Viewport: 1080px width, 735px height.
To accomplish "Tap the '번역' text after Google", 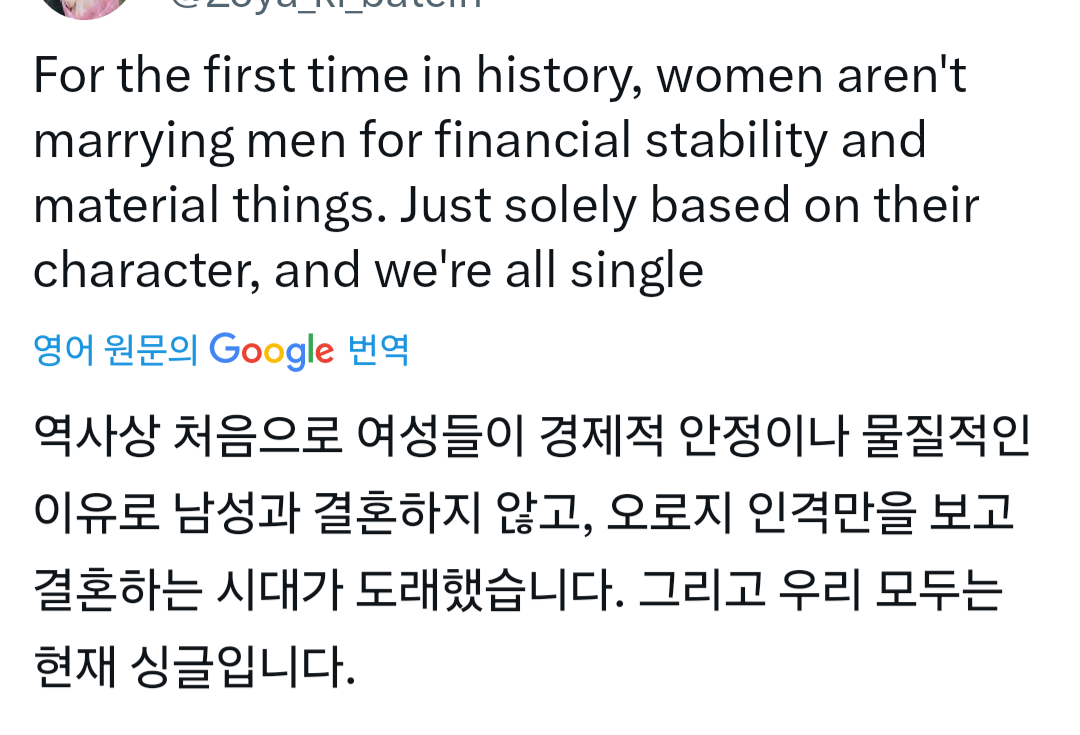I will pyautogui.click(x=379, y=350).
